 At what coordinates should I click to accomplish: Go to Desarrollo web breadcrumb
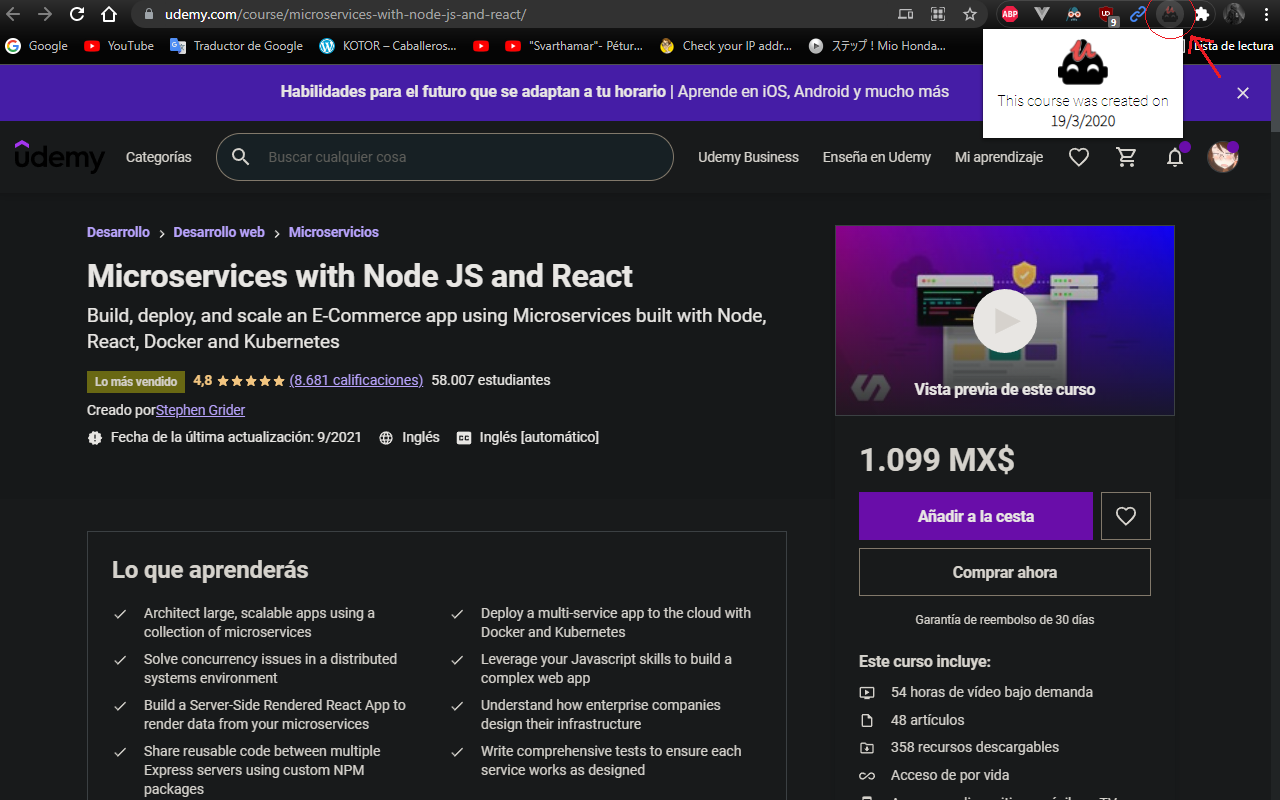click(219, 232)
